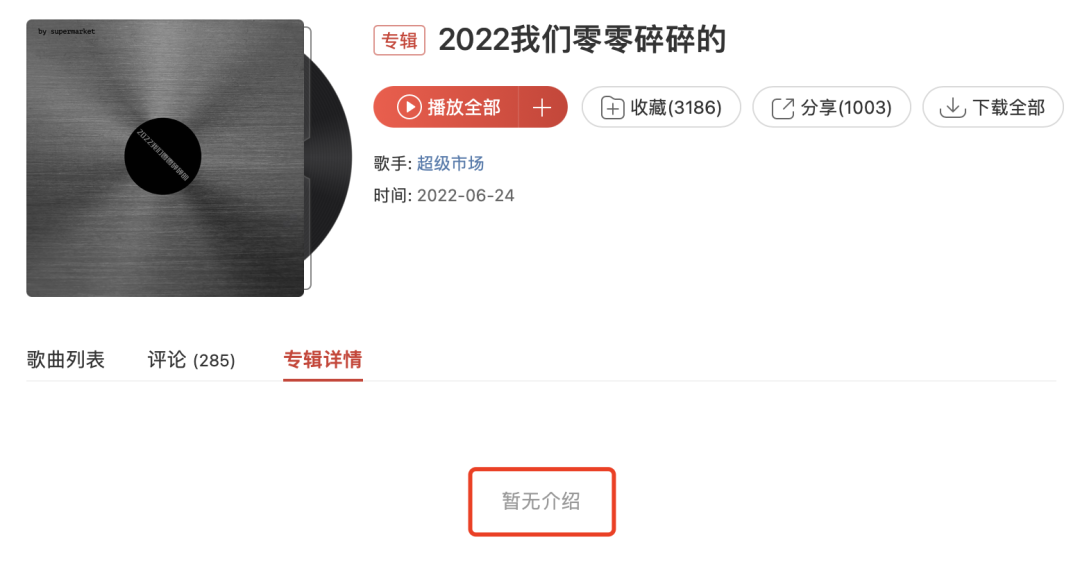The image size is (1080, 562).
Task: Open artist page 超级市场
Action: (x=450, y=163)
